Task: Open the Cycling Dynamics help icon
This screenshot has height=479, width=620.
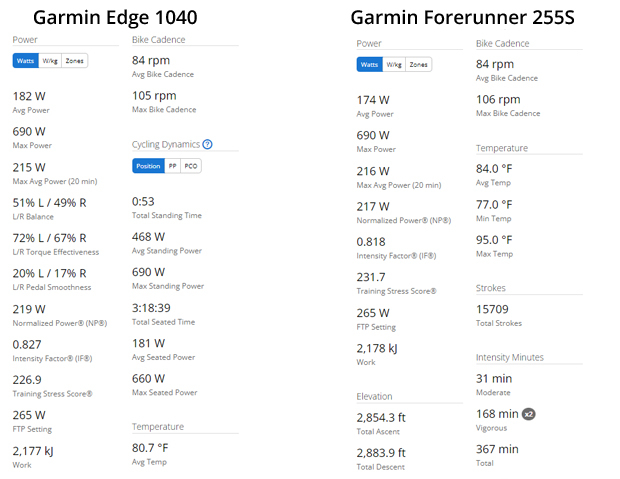Action: [207, 144]
